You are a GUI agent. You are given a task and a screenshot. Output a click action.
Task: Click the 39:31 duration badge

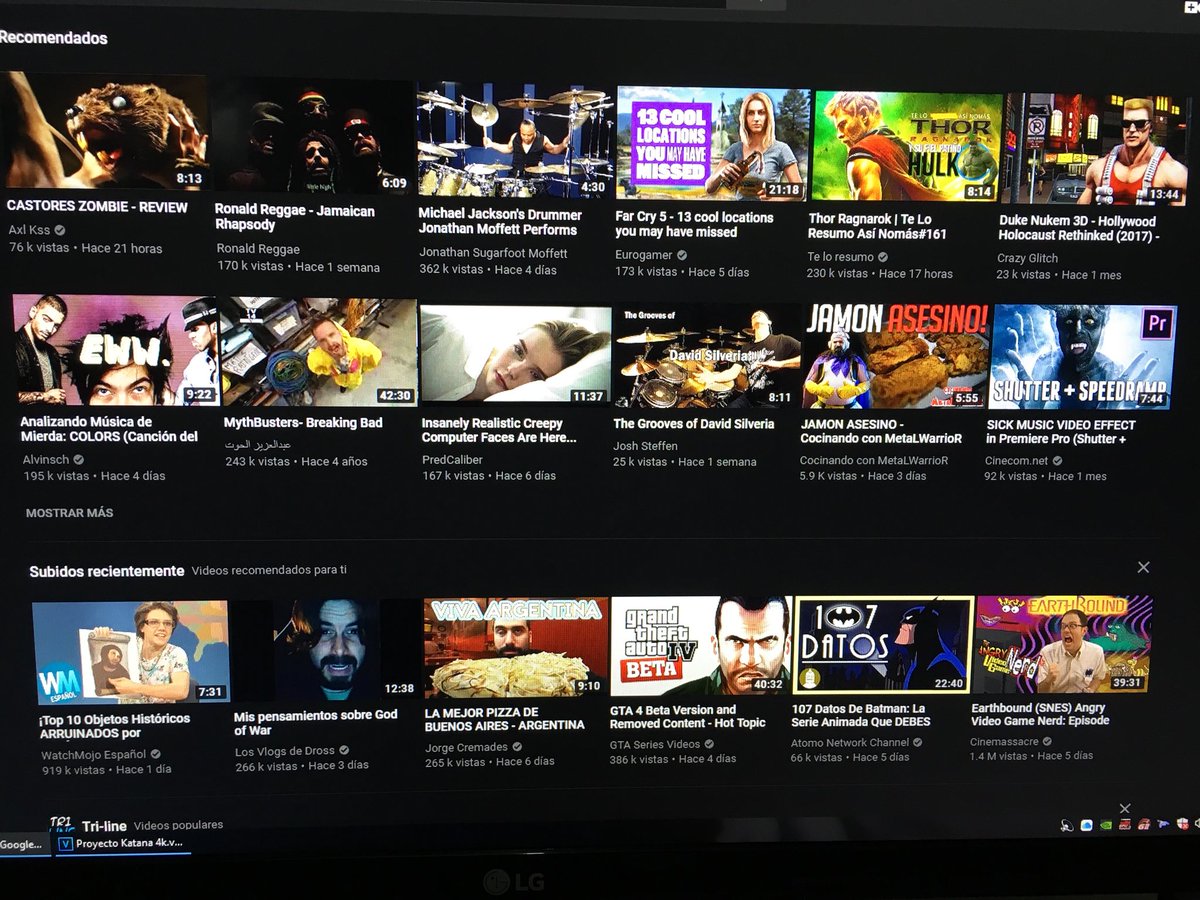(1126, 682)
